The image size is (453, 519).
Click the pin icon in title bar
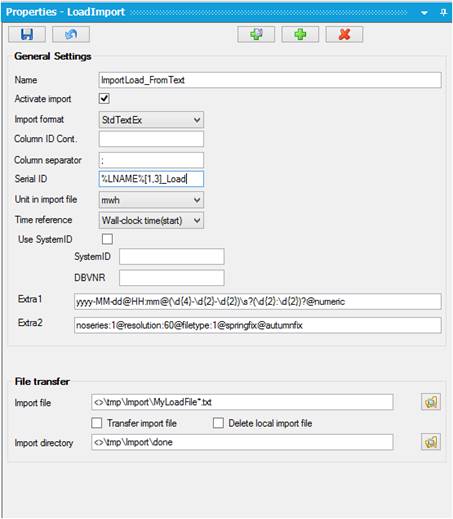point(443,12)
